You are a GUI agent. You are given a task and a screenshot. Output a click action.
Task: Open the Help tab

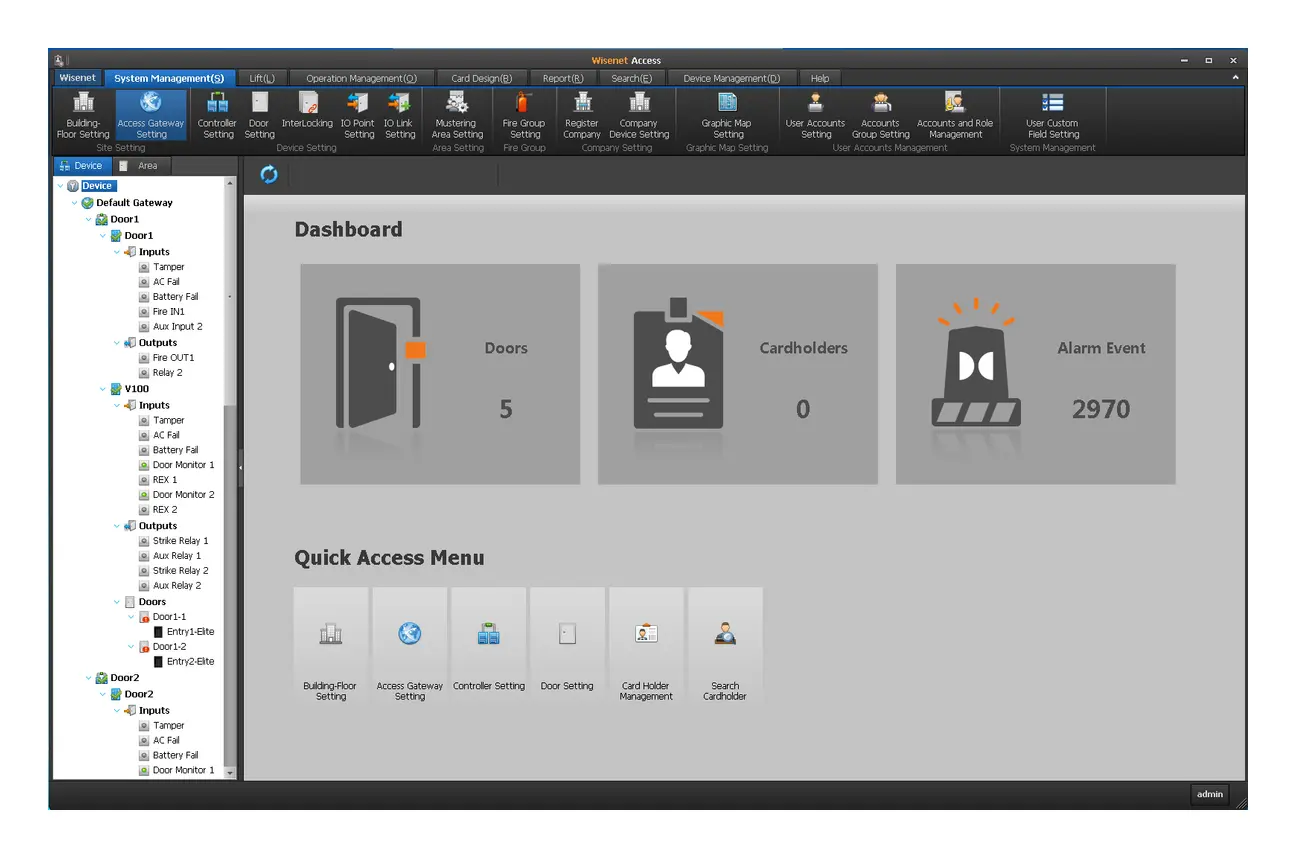pos(820,78)
